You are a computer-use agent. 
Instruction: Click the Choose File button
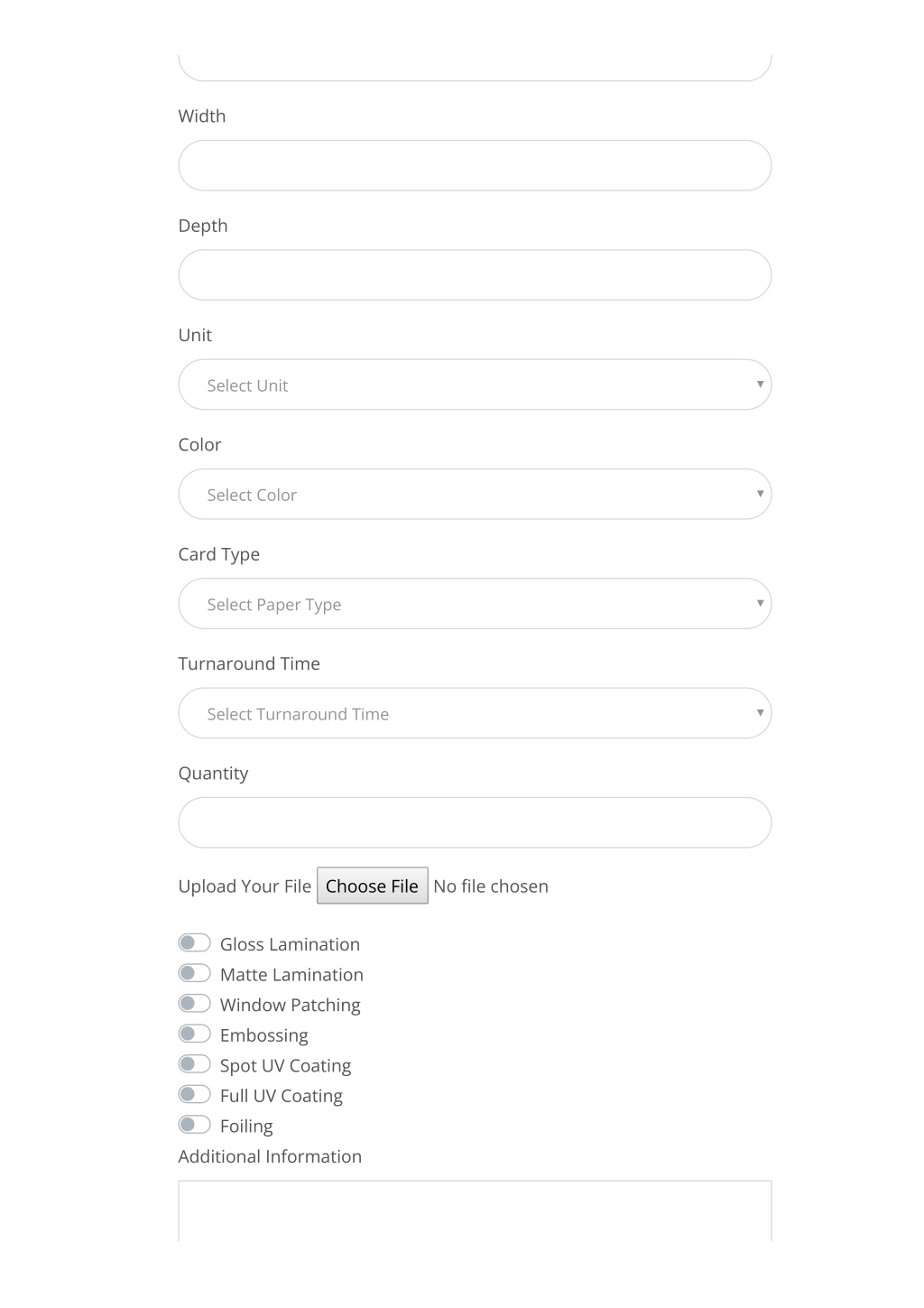372,886
